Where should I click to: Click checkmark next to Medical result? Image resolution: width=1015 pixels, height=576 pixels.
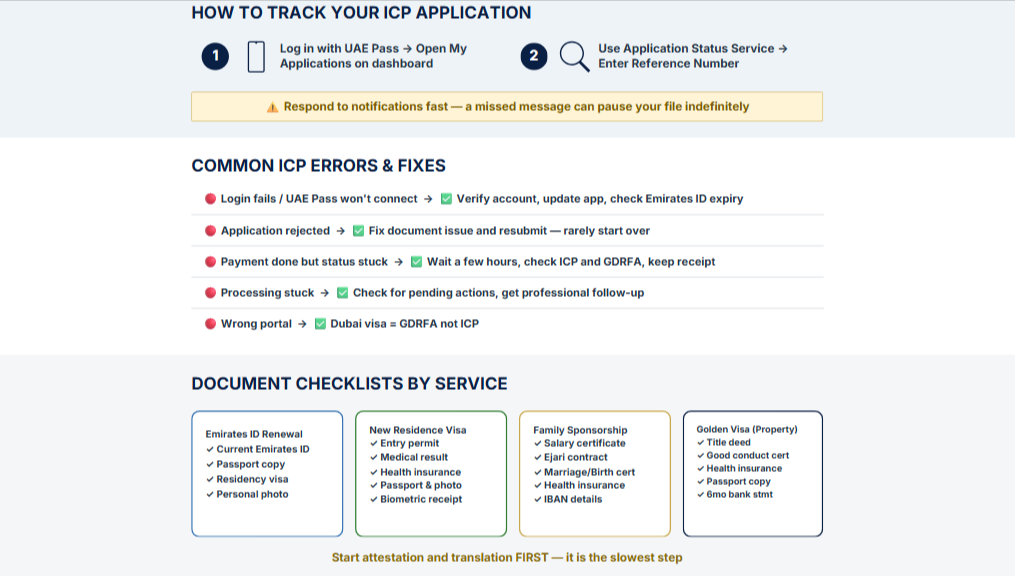374,457
